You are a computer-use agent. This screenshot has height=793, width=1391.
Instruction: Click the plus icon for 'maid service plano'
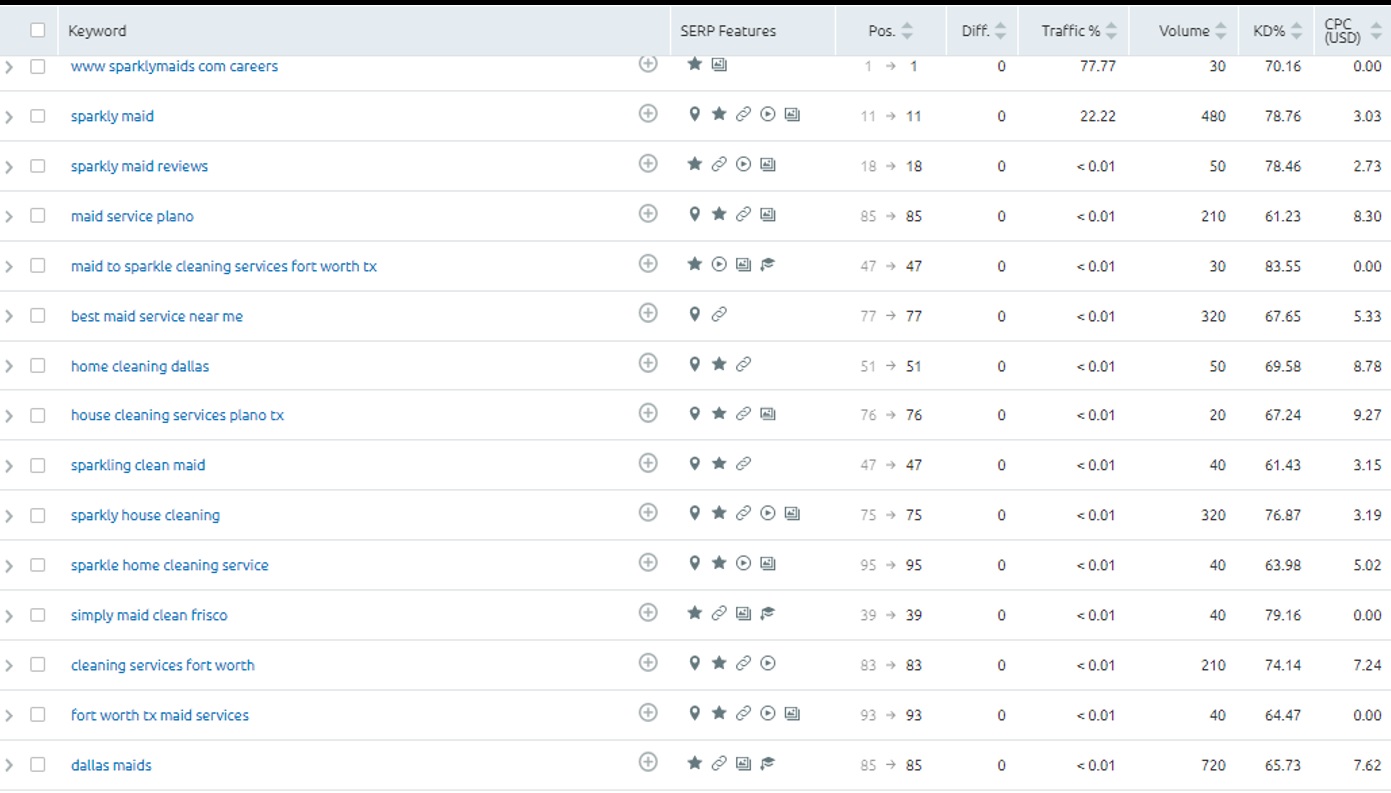click(x=648, y=214)
